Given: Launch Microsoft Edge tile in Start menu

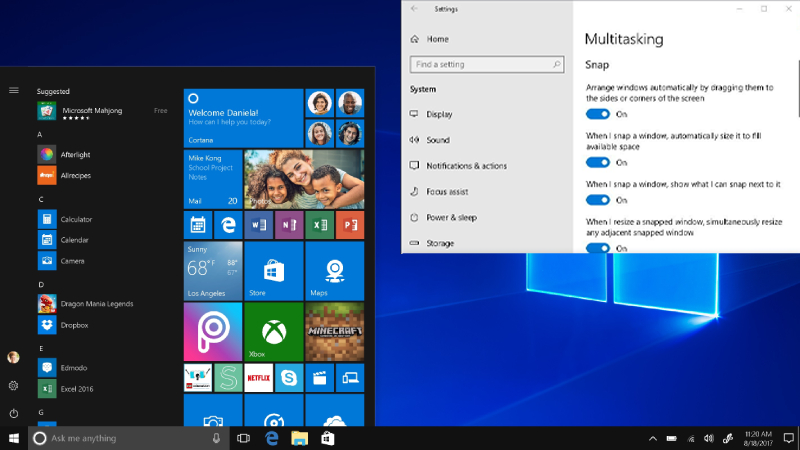Looking at the screenshot, I should click(x=228, y=225).
